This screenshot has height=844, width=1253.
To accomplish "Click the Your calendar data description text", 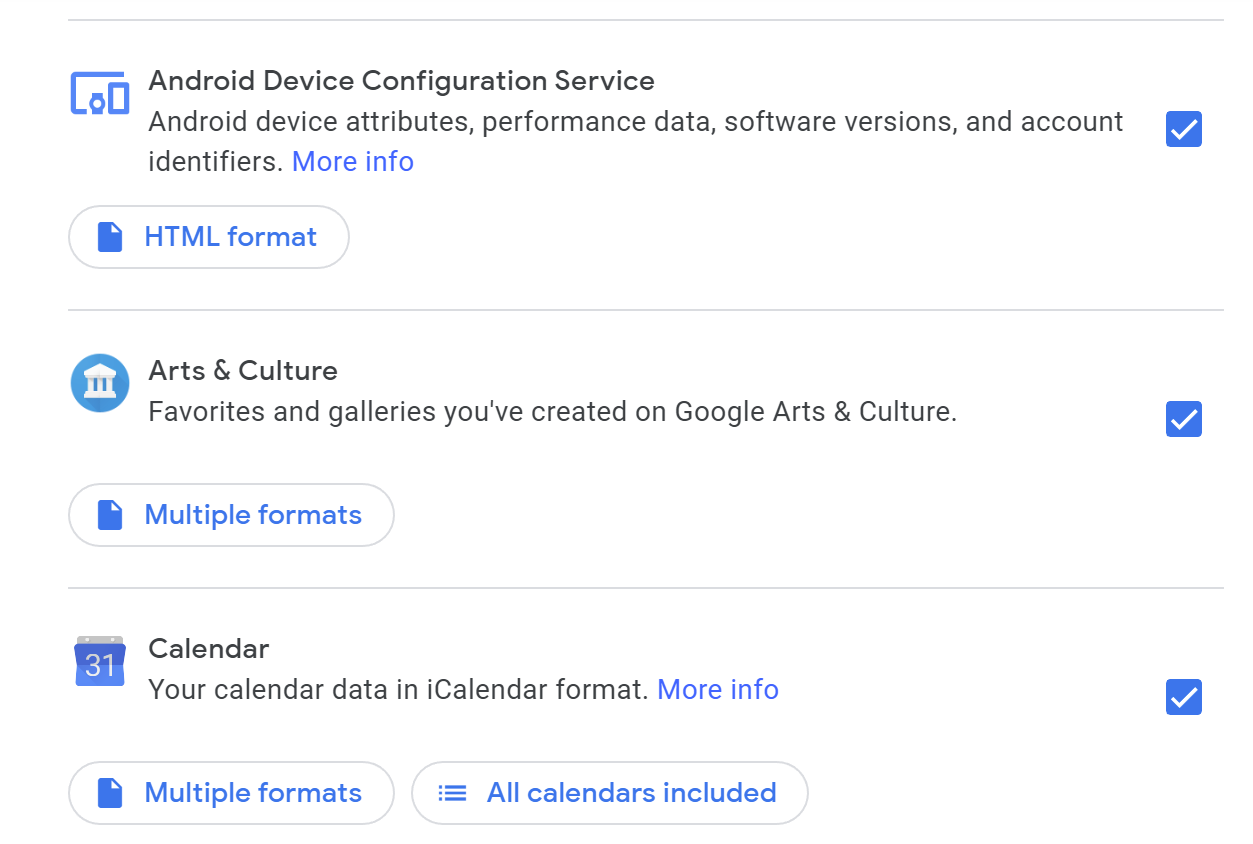I will point(399,690).
